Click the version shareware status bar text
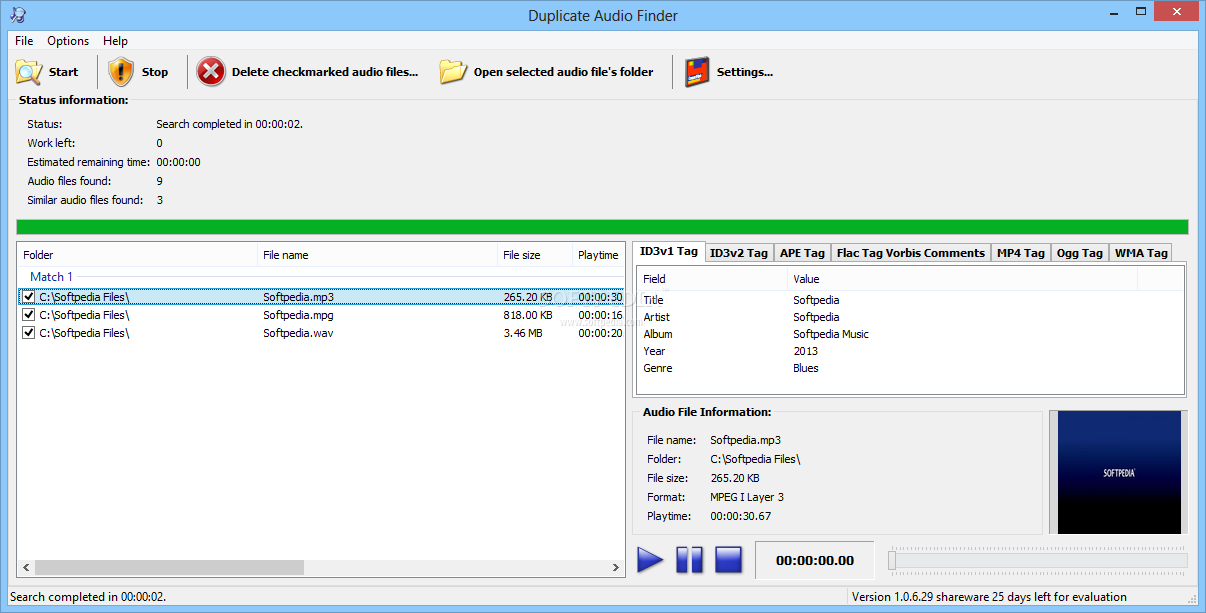 989,597
